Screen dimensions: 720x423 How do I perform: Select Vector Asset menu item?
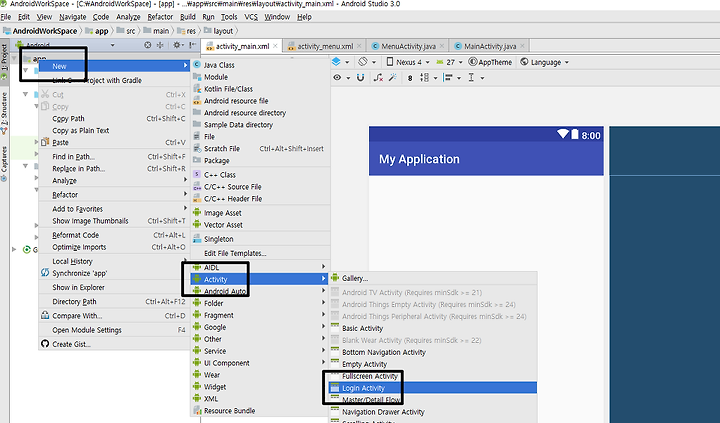click(x=260, y=225)
